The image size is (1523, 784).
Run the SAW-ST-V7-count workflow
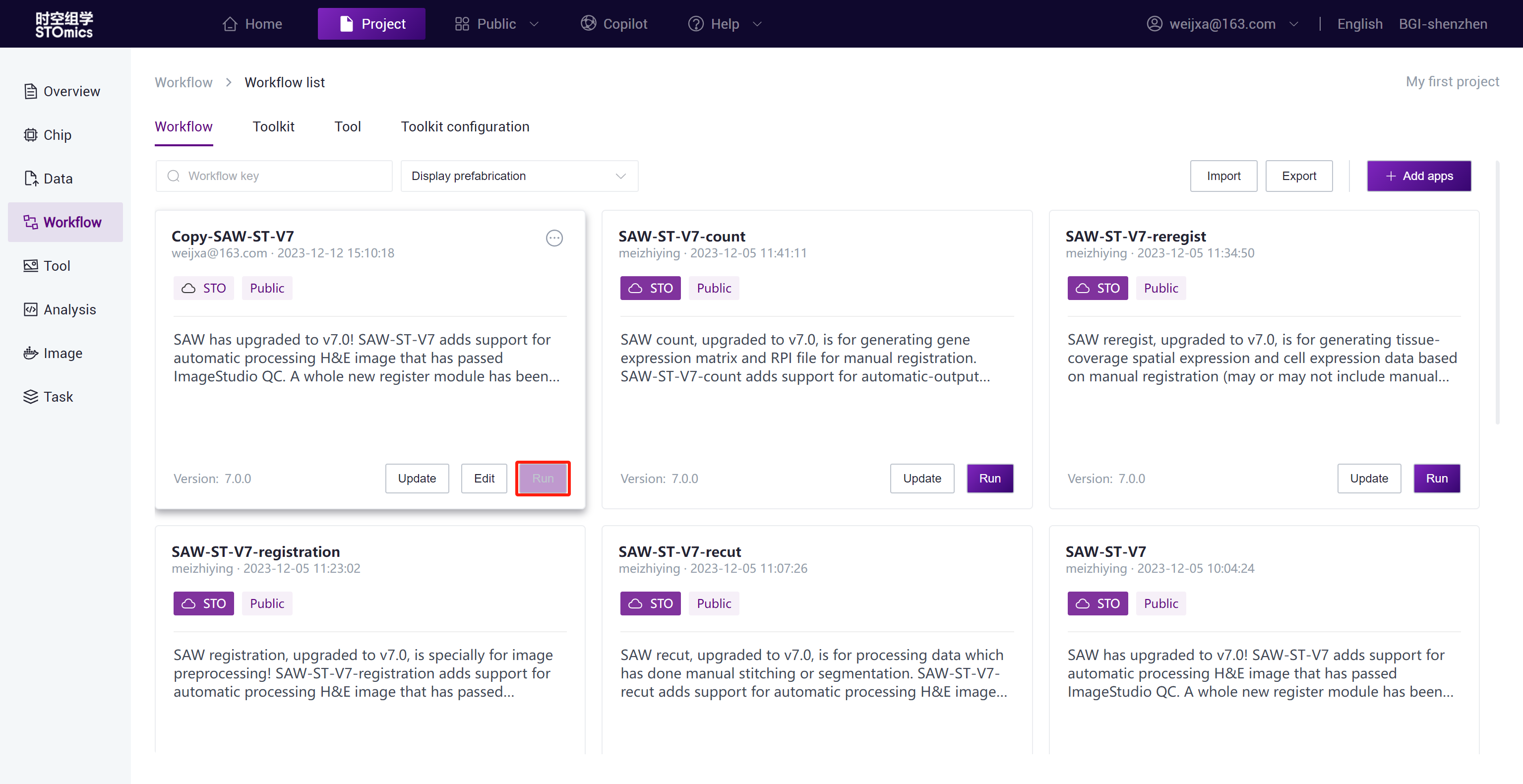[x=989, y=479]
